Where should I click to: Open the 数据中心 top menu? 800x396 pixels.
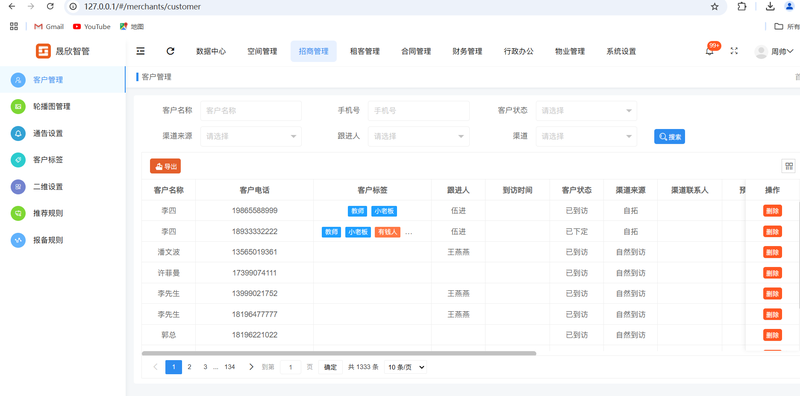pos(211,51)
